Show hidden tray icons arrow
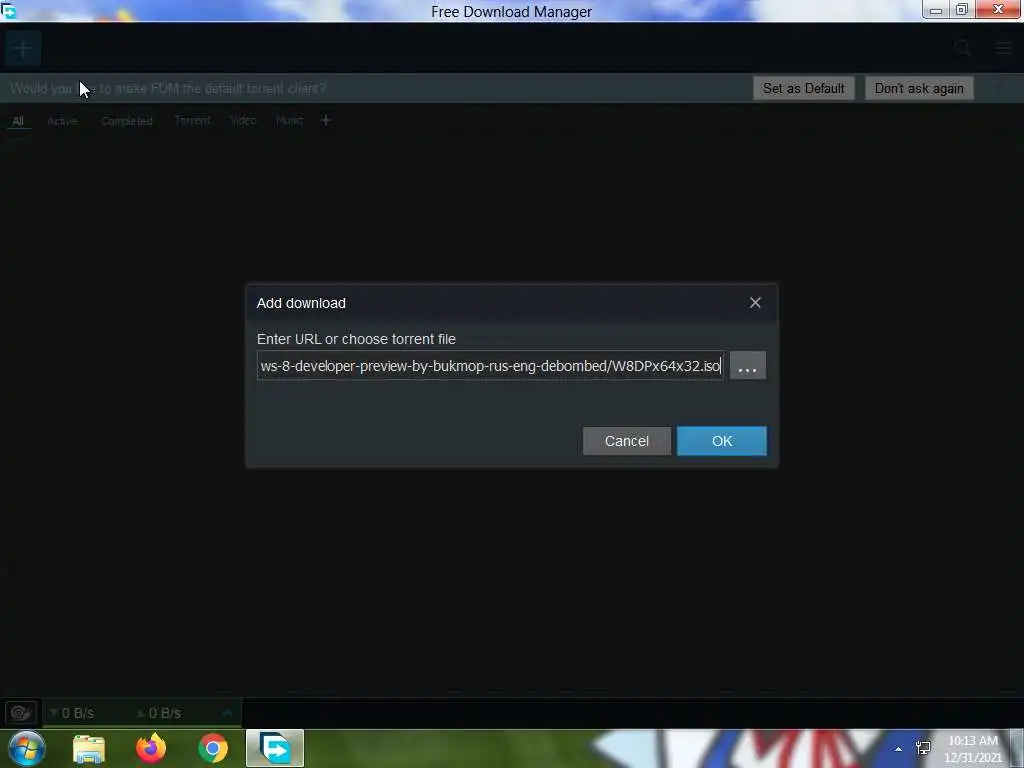Screen dimensions: 1024x768 899,749
